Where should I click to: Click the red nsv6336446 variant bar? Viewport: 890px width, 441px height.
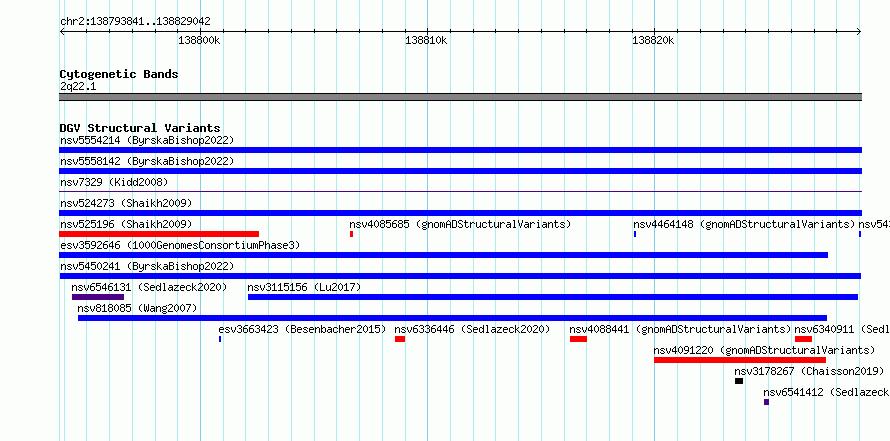pyautogui.click(x=400, y=339)
